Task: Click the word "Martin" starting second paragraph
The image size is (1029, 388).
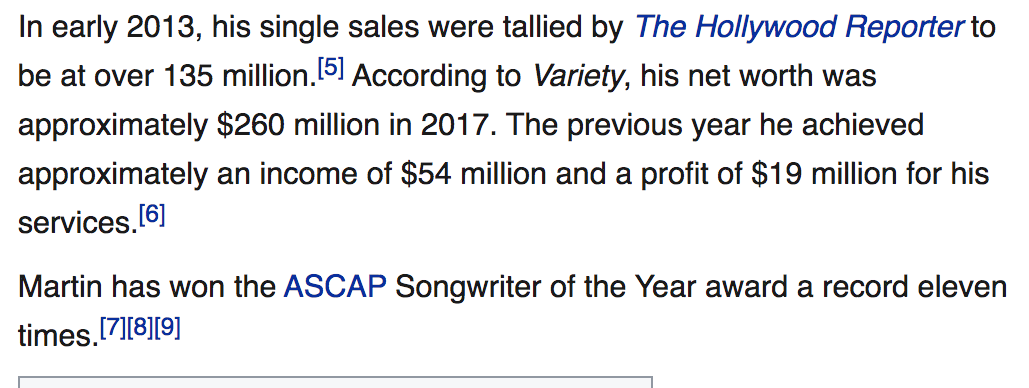Action: [x=60, y=287]
